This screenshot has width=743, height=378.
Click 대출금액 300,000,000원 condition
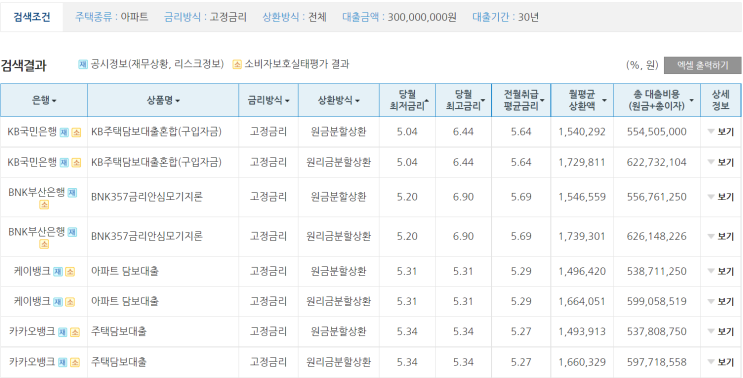(x=399, y=18)
